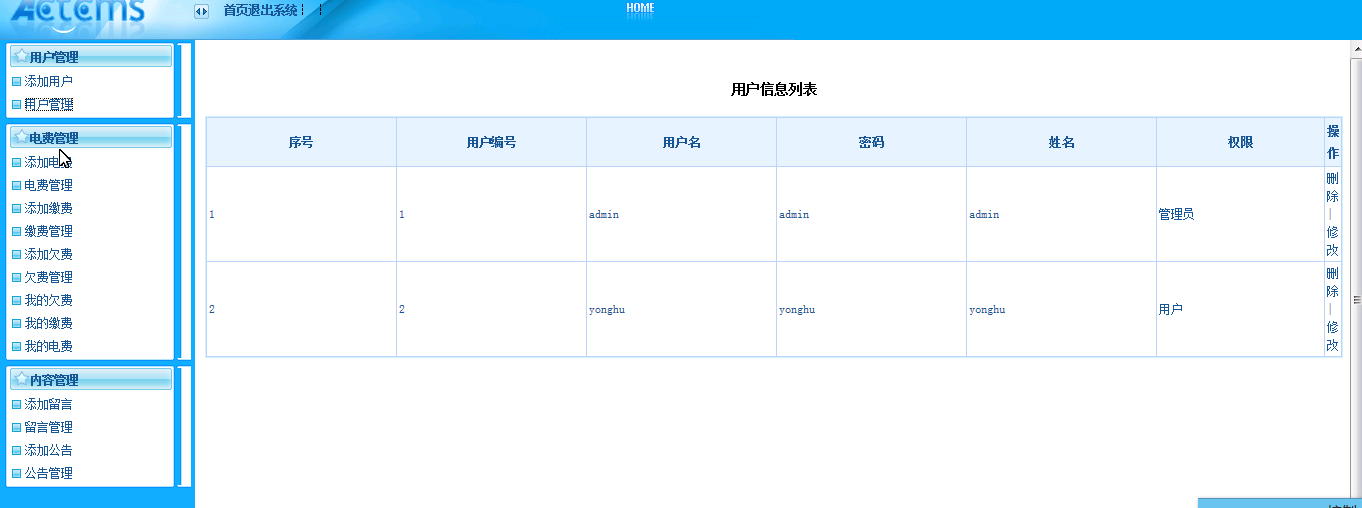Select the admin 姓名 cell
This screenshot has height=508, width=1362.
(x=1061, y=214)
